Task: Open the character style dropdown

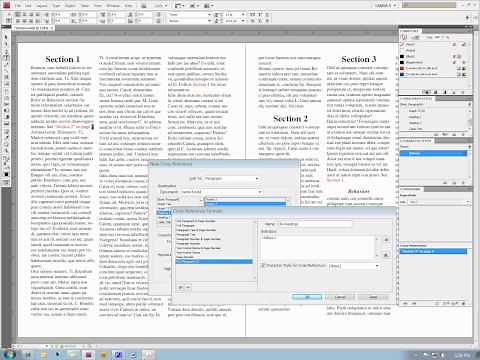Action: tap(354, 266)
